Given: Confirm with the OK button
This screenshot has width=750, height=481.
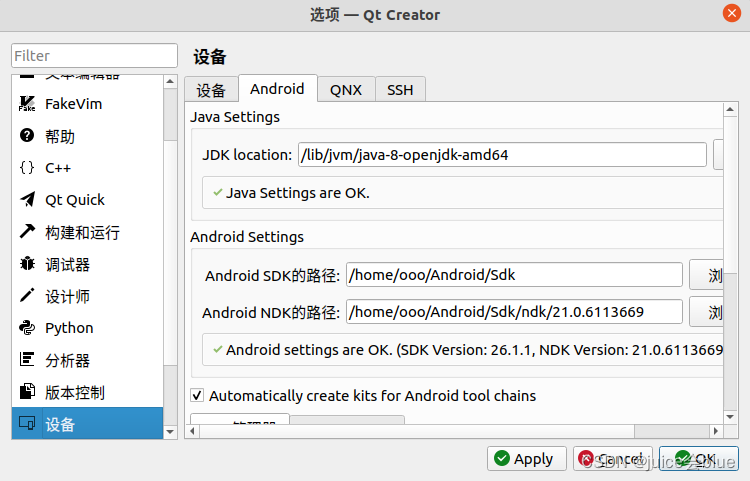Looking at the screenshot, I should (x=699, y=459).
